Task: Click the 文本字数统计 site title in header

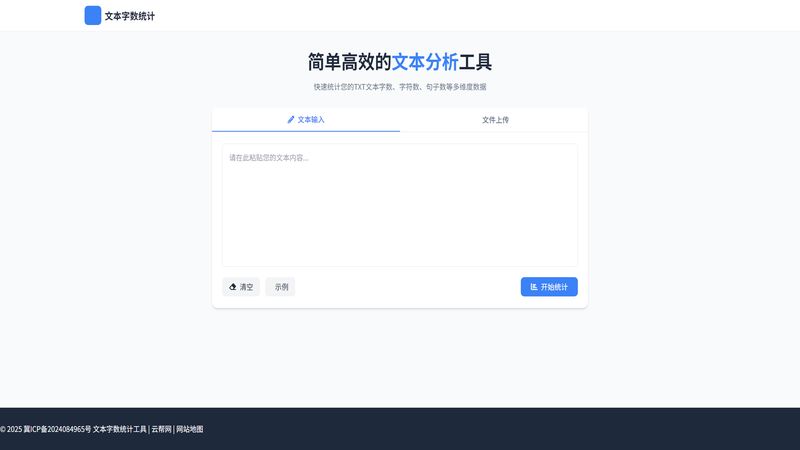Action: coord(130,16)
